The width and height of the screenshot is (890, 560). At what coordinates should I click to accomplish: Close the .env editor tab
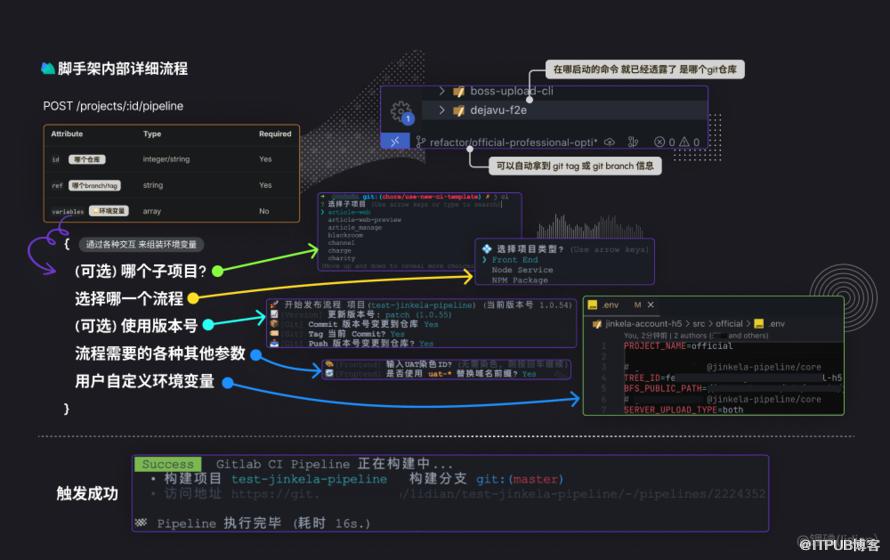(650, 305)
